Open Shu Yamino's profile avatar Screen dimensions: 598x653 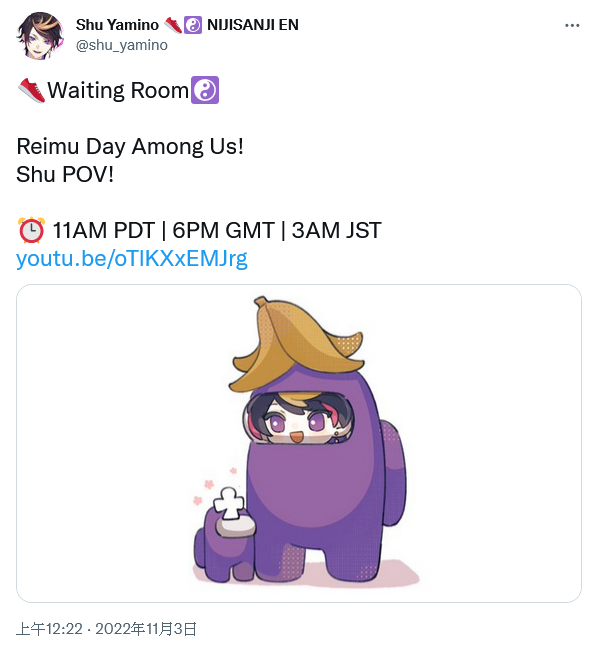pos(40,35)
